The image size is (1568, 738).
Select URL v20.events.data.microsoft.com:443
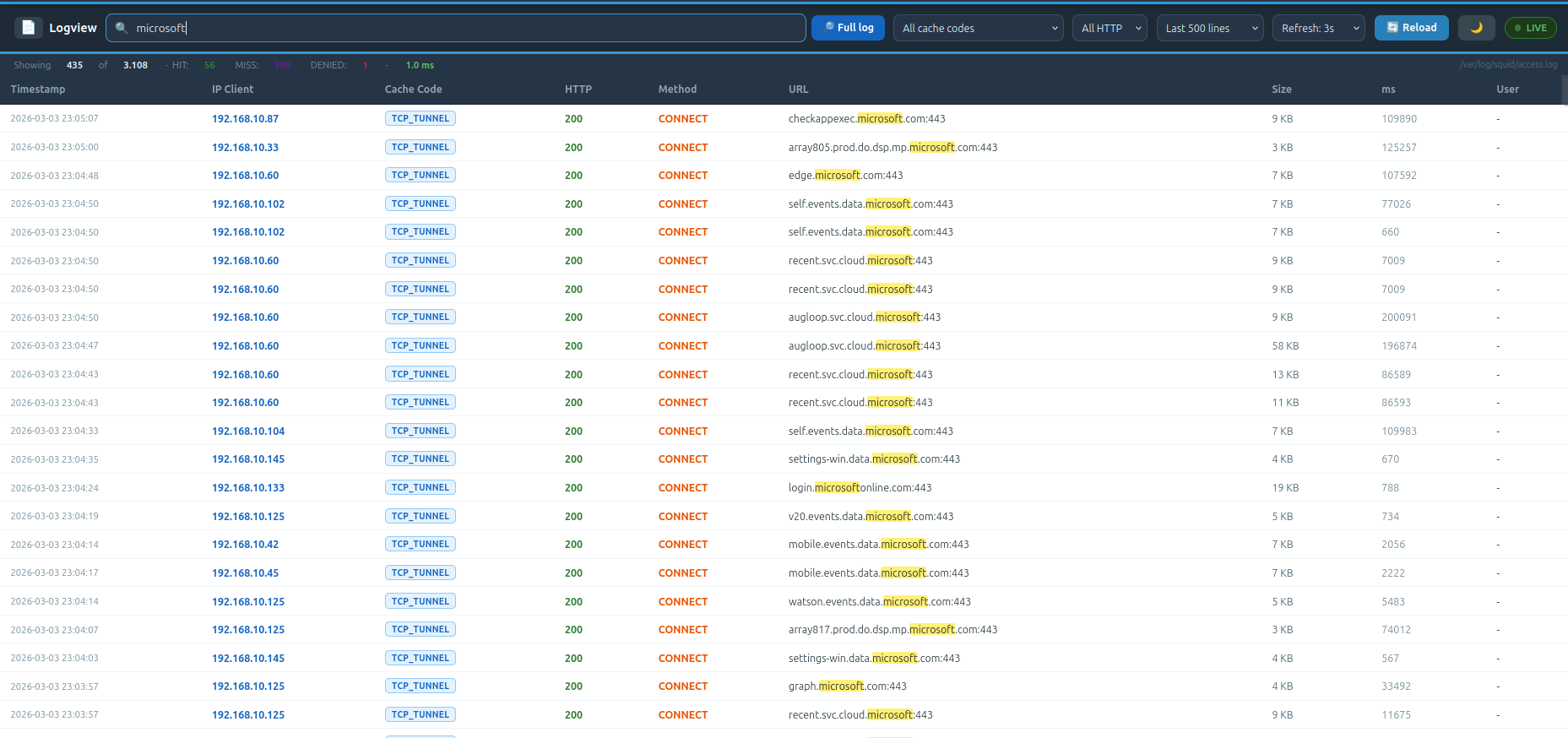[x=871, y=517]
